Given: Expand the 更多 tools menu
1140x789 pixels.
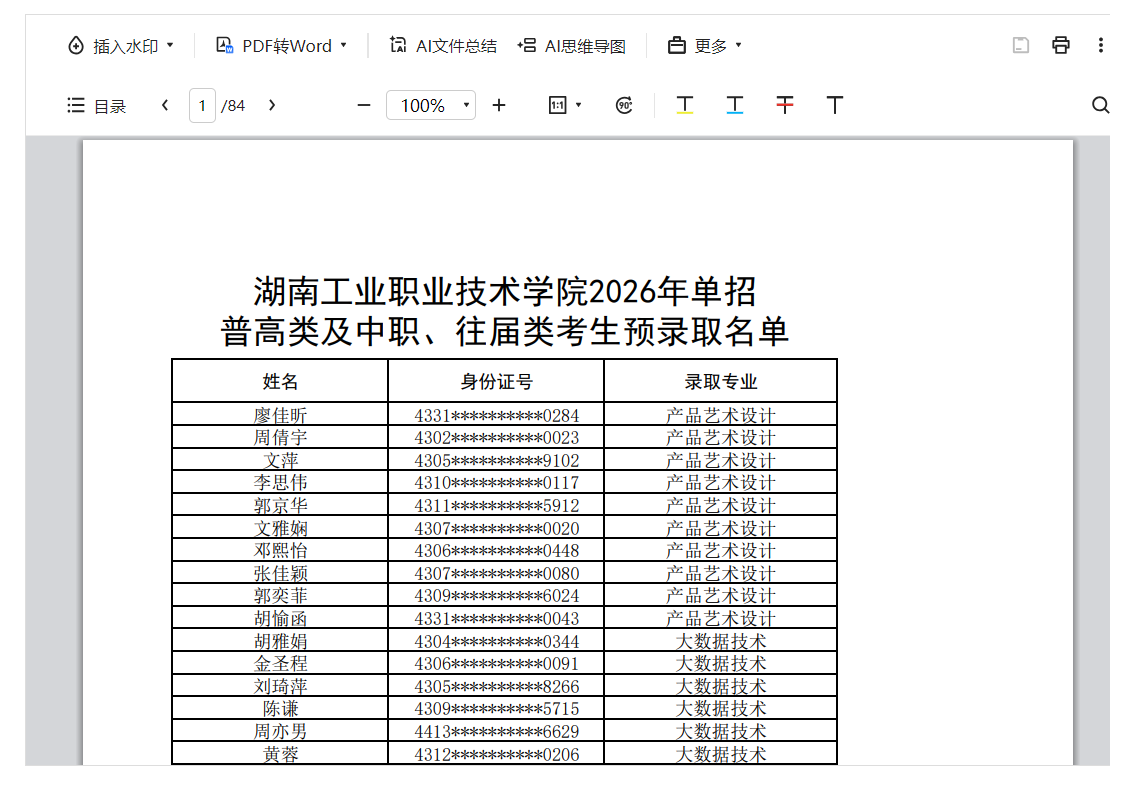Looking at the screenshot, I should pyautogui.click(x=706, y=46).
